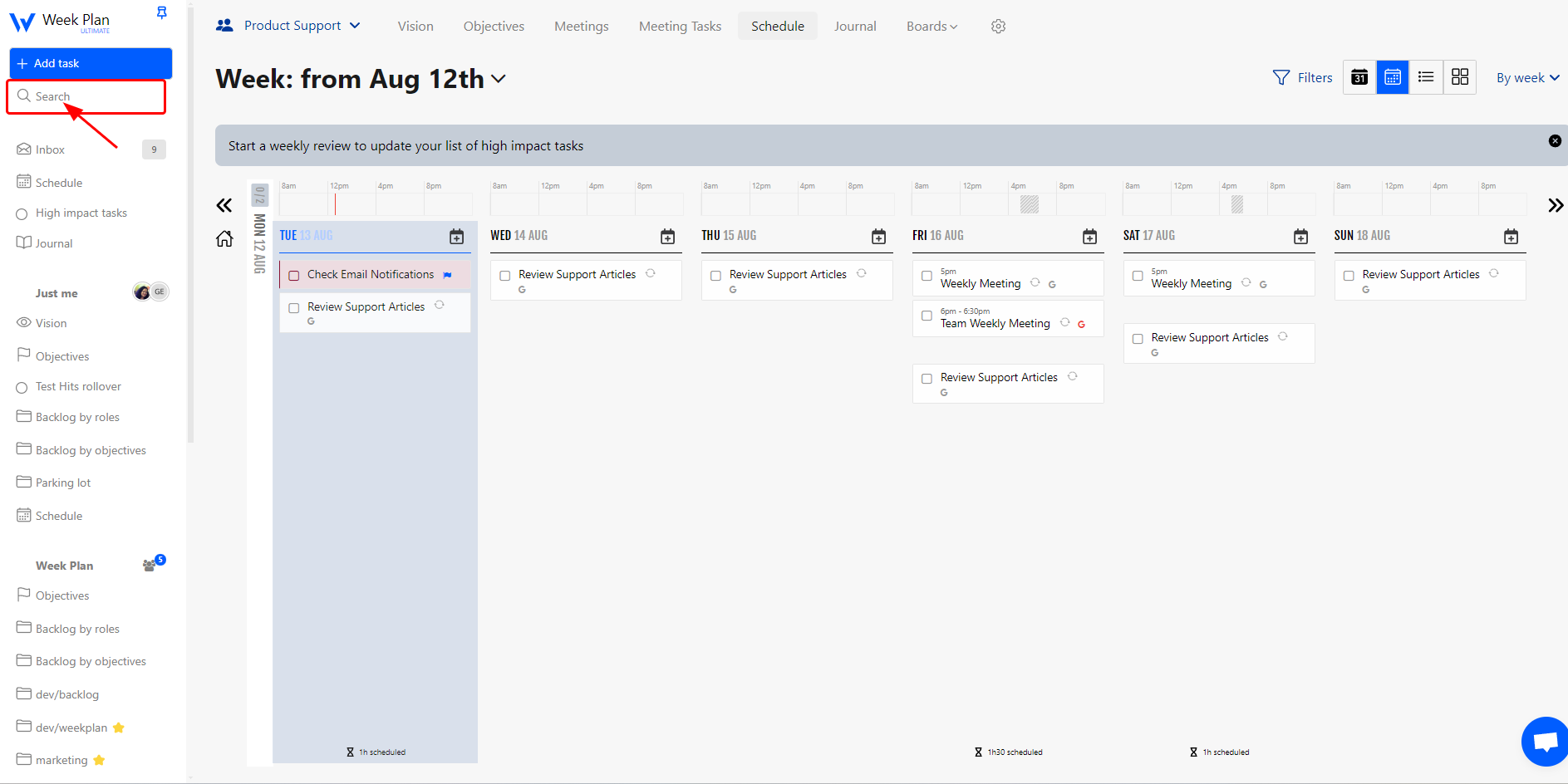Click the star next to marketing

(x=99, y=760)
